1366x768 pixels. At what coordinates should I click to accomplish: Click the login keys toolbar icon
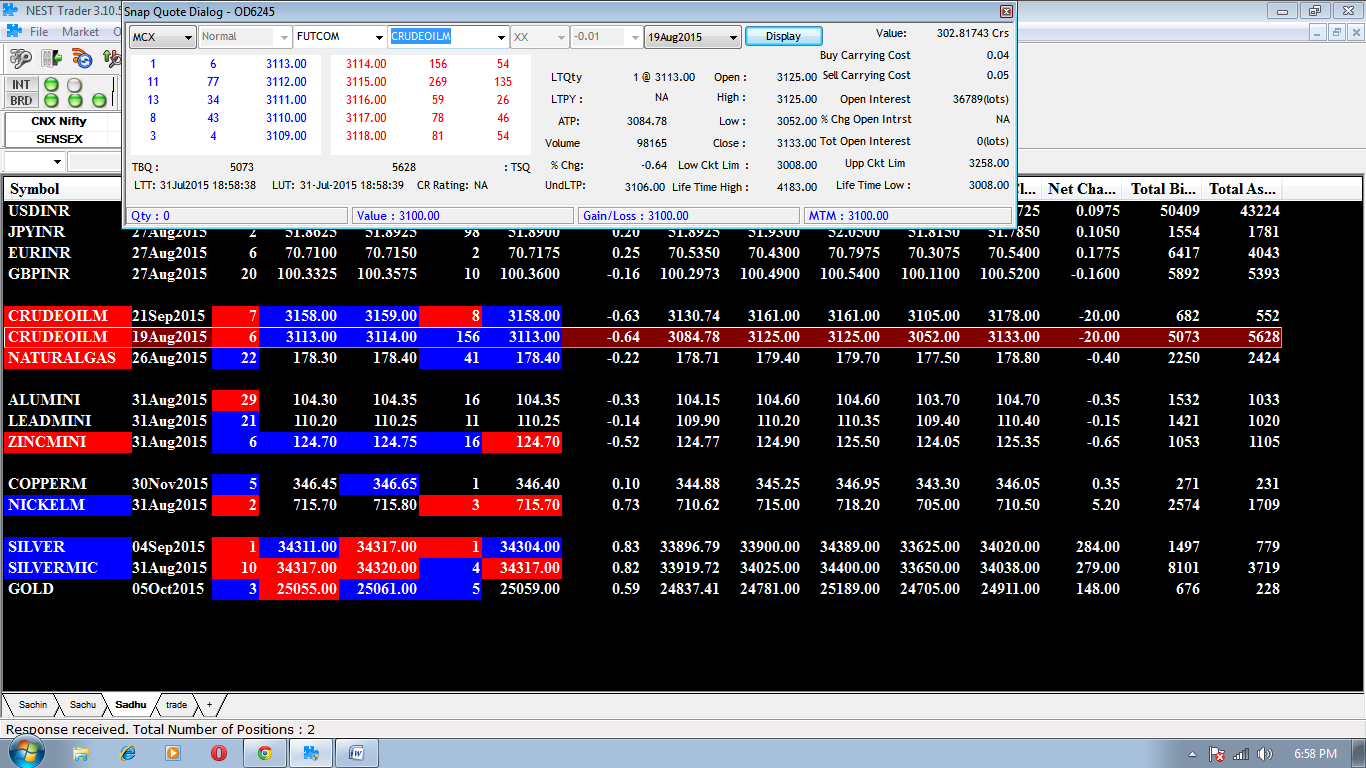[21, 59]
